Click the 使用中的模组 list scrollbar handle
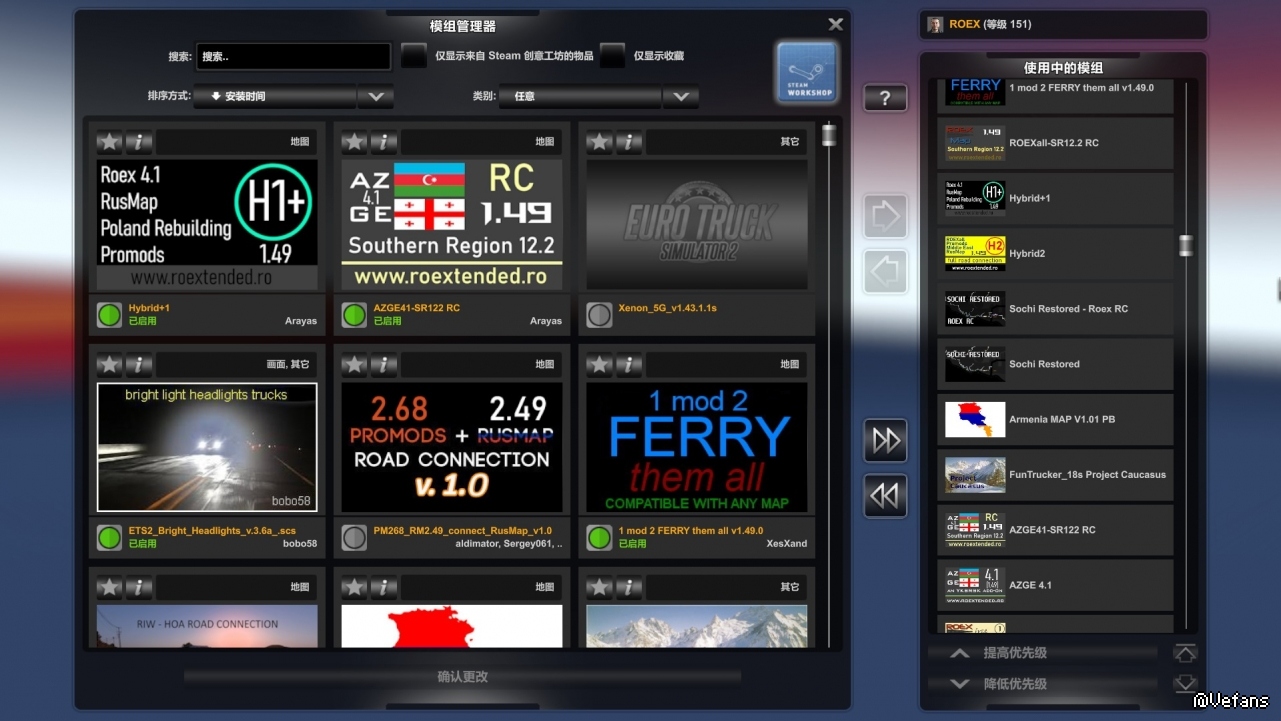The height and width of the screenshot is (721, 1281). tap(1186, 246)
